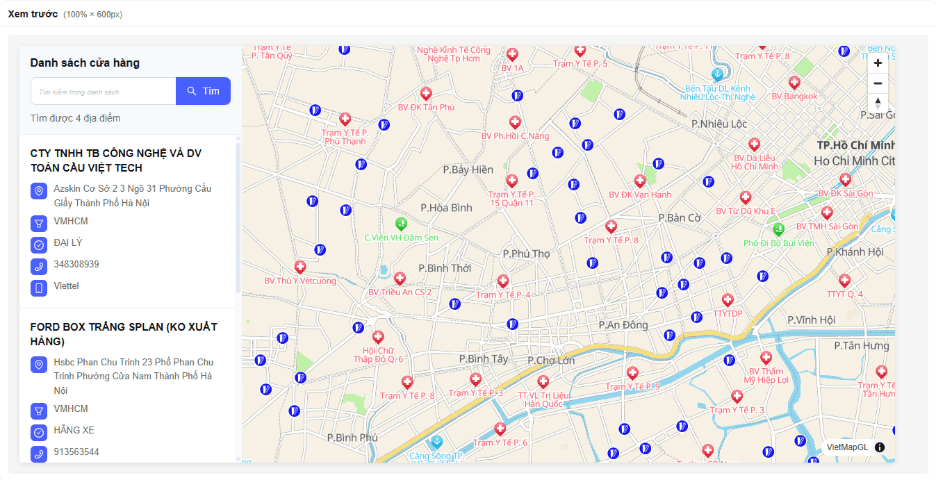Viewport: 936px width, 480px height.
Task: Select the Trạm Y Tế P. 4 marker
Action: pyautogui.click(x=503, y=281)
